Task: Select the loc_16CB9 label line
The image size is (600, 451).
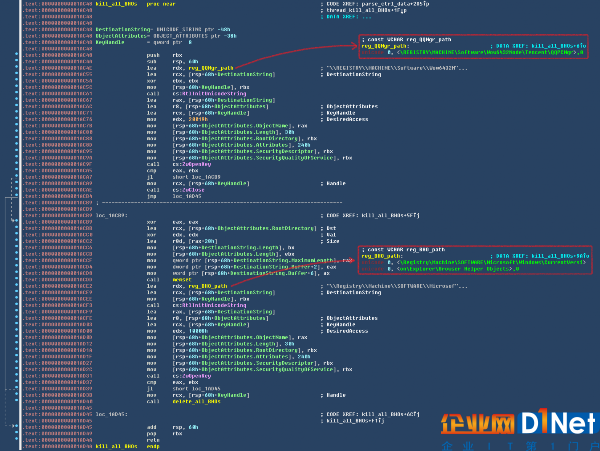Action: click(x=112, y=215)
